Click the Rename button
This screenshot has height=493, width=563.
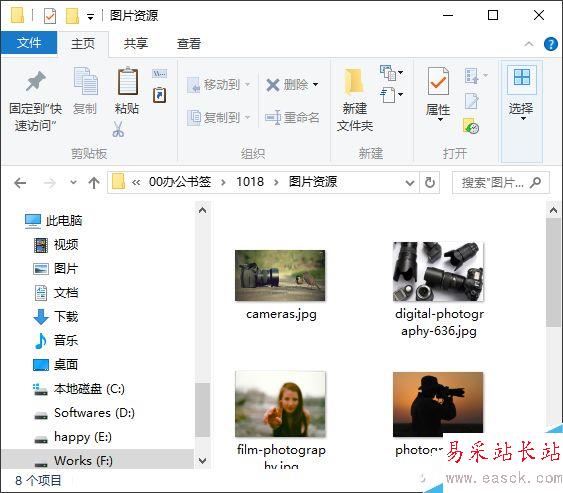point(292,117)
